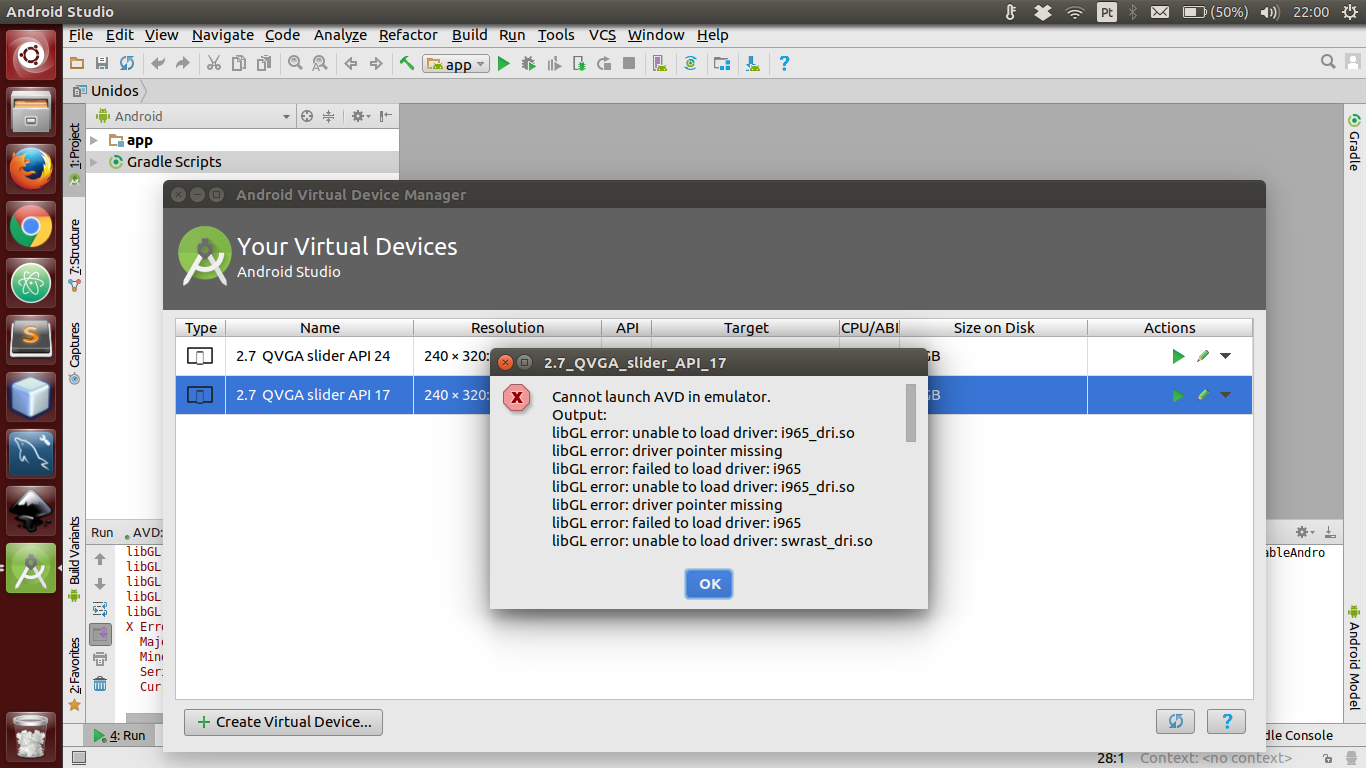The height and width of the screenshot is (768, 1366).
Task: Stop the running process with the square icon
Action: click(x=629, y=63)
